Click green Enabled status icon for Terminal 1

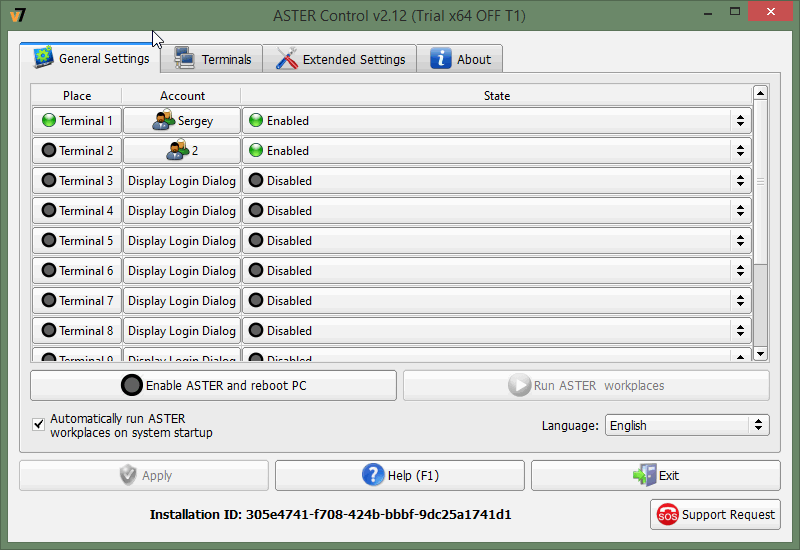(256, 120)
